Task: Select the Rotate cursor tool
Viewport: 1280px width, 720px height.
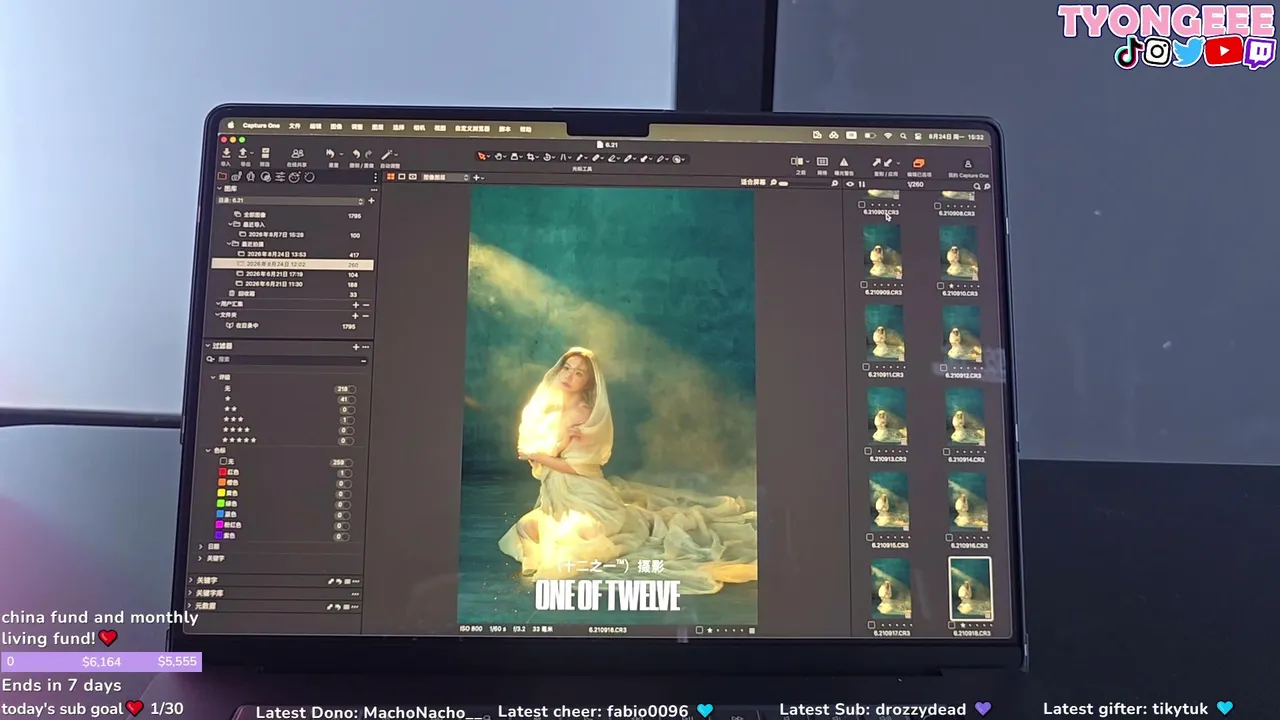Action: (547, 157)
